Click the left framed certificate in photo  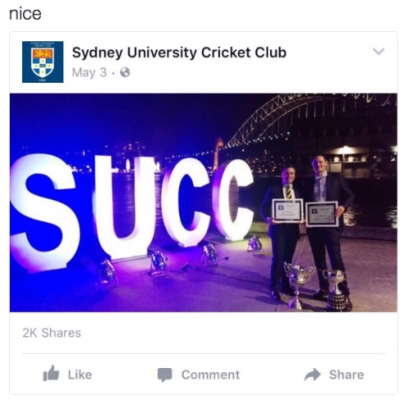[x=288, y=210]
